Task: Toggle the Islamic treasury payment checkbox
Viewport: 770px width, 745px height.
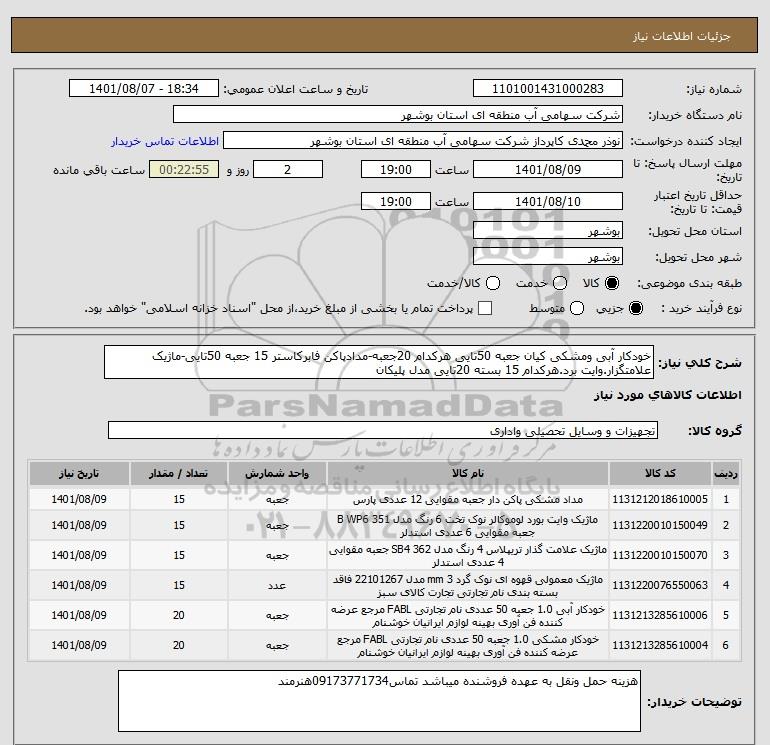Action: click(x=485, y=308)
